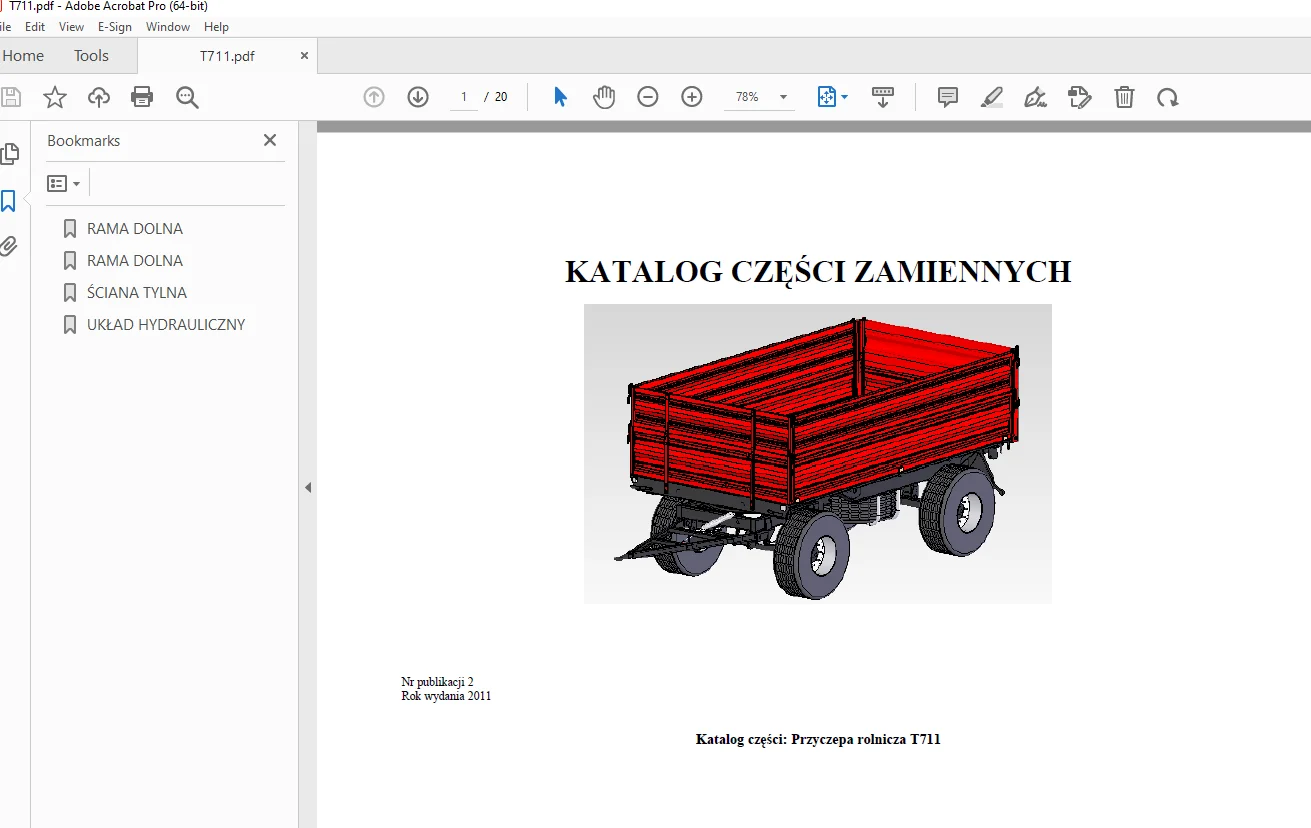
Task: Click the upload to cloud icon
Action: pos(98,97)
